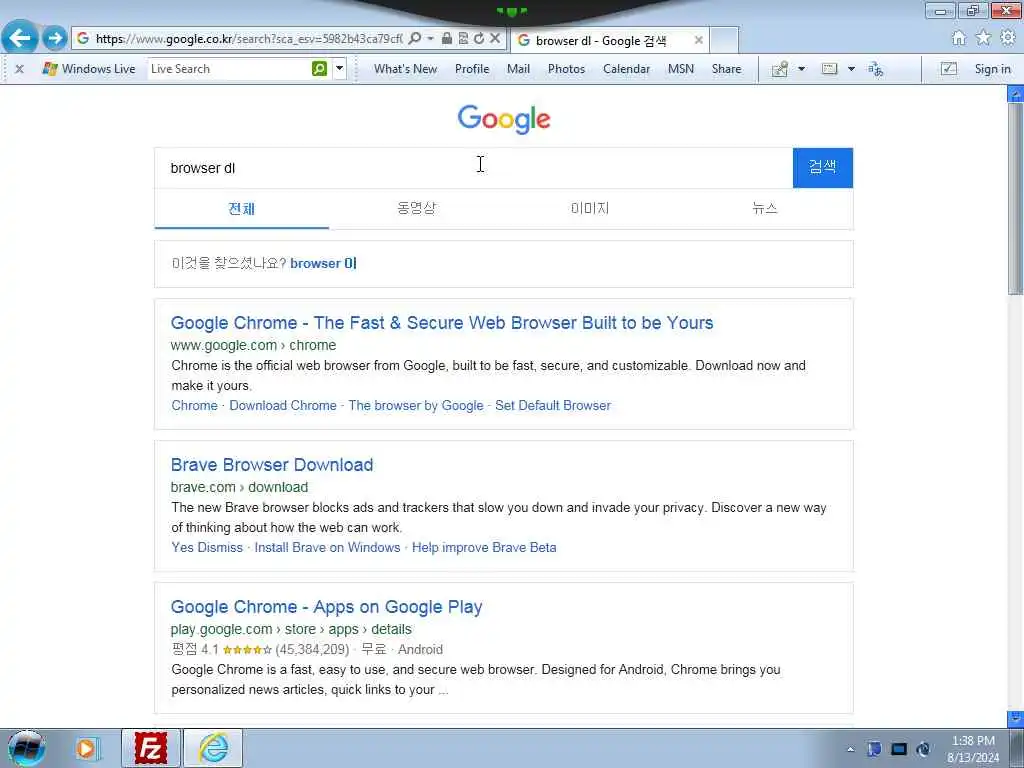Viewport: 1024px width, 768px height.
Task: Click the Windows Live blog/share toolbar icon
Action: [x=780, y=69]
